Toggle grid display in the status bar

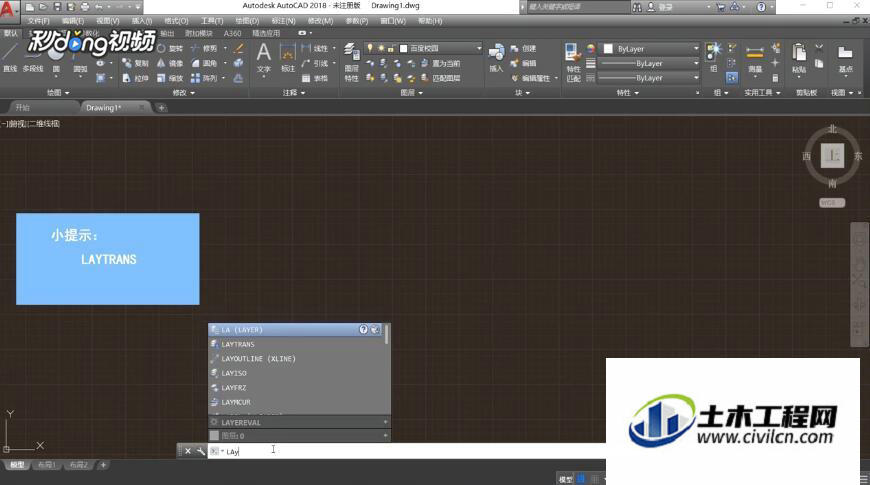[x=581, y=479]
